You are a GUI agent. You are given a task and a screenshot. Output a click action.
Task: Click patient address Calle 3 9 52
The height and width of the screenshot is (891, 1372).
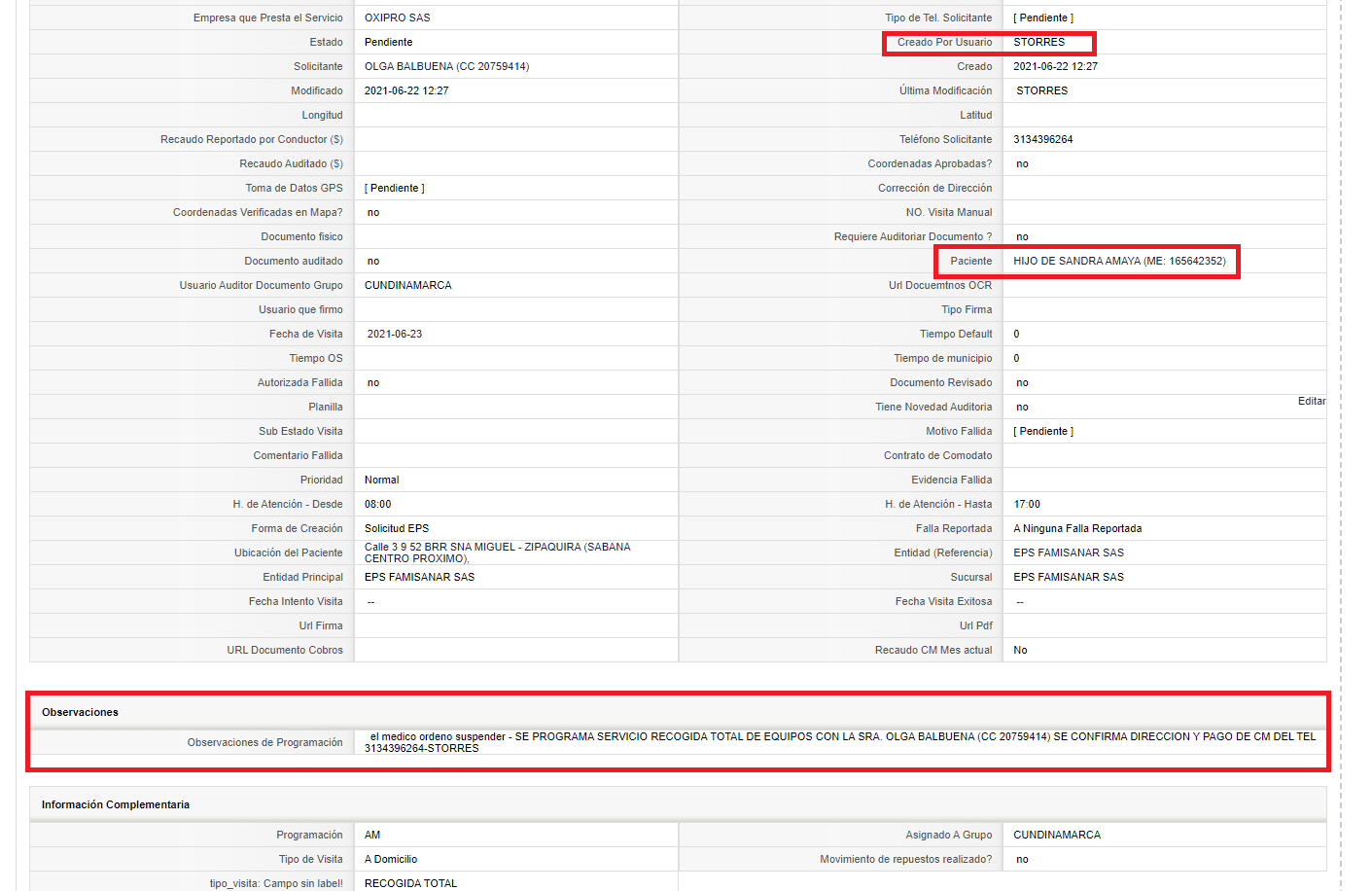[497, 552]
